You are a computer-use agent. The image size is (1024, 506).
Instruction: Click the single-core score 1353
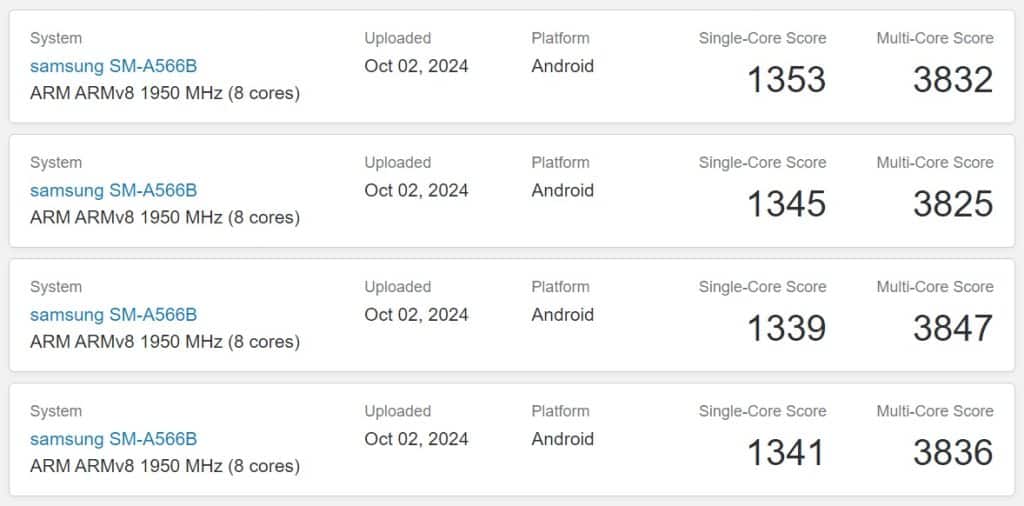point(787,80)
